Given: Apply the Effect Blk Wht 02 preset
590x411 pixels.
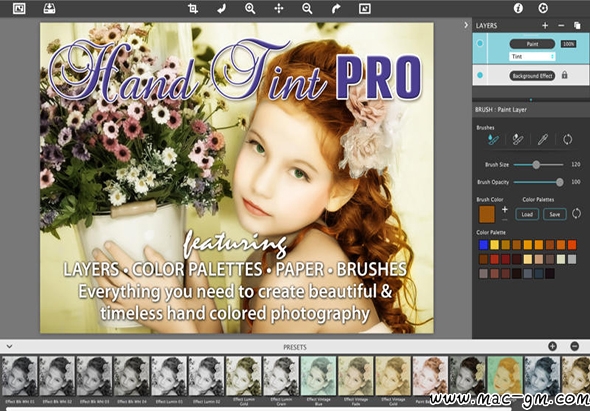Looking at the screenshot, I should pos(57,379).
